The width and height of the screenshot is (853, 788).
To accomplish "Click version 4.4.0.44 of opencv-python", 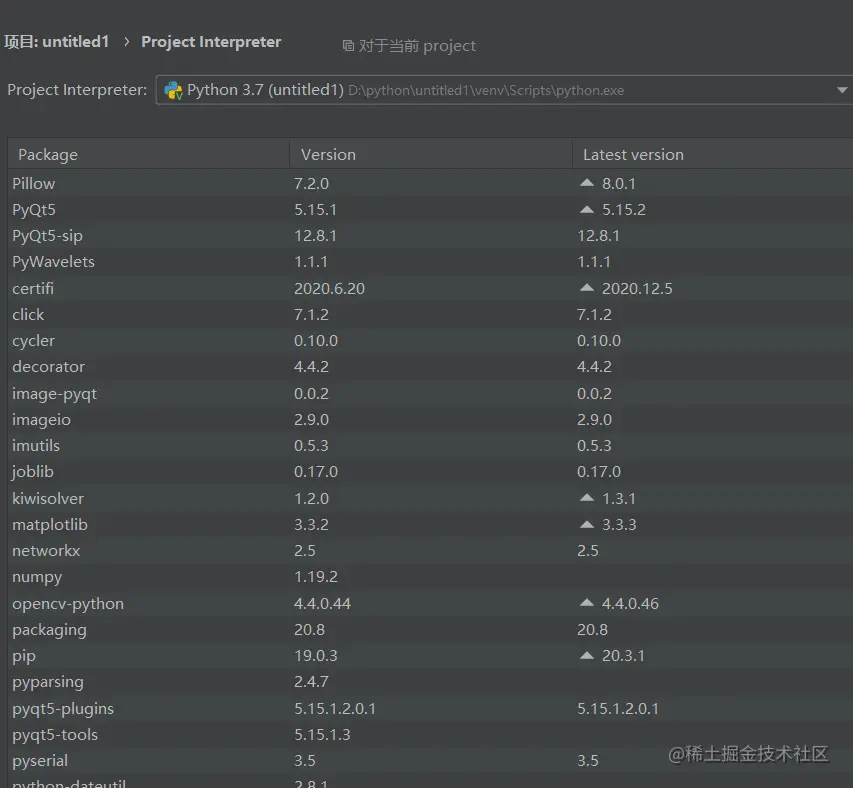I will pyautogui.click(x=322, y=603).
